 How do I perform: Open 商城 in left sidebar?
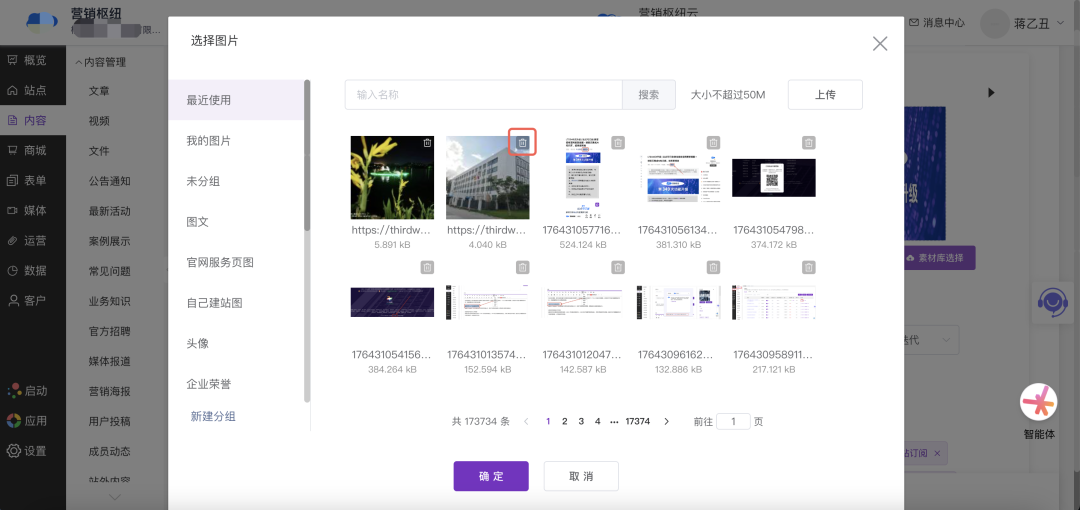[35, 150]
